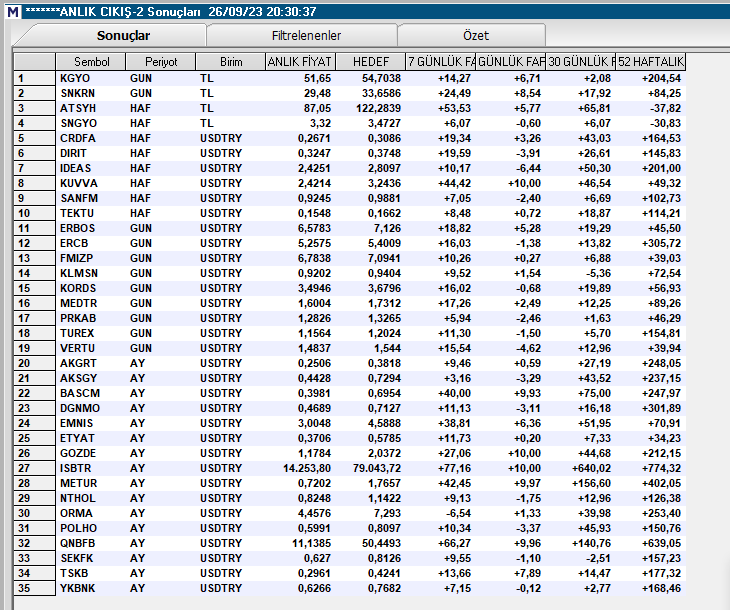This screenshot has height=610, width=730.
Task: Select the DGNMO symbol cell
Action: click(91, 408)
